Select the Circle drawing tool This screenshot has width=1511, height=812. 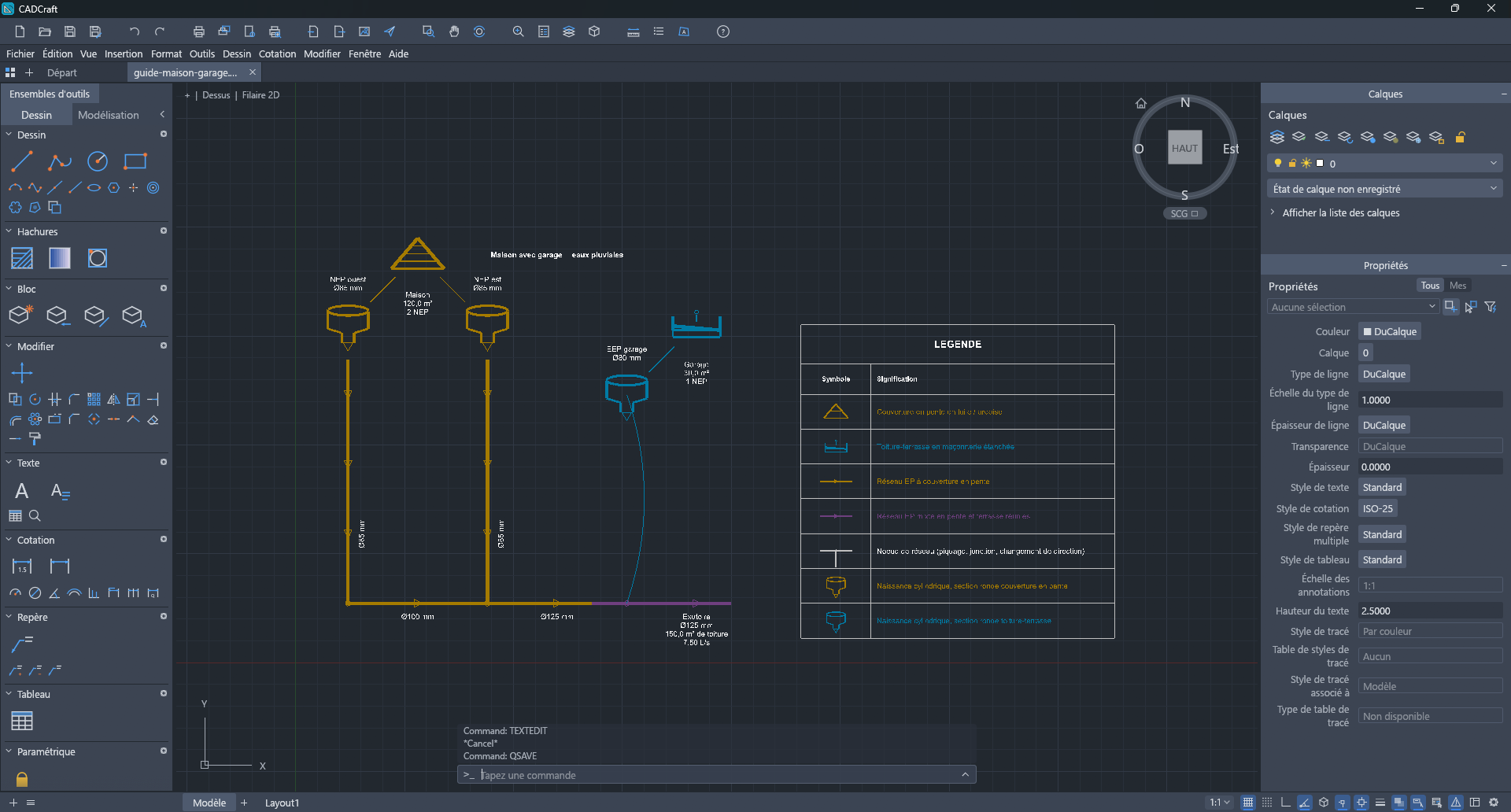pos(97,162)
